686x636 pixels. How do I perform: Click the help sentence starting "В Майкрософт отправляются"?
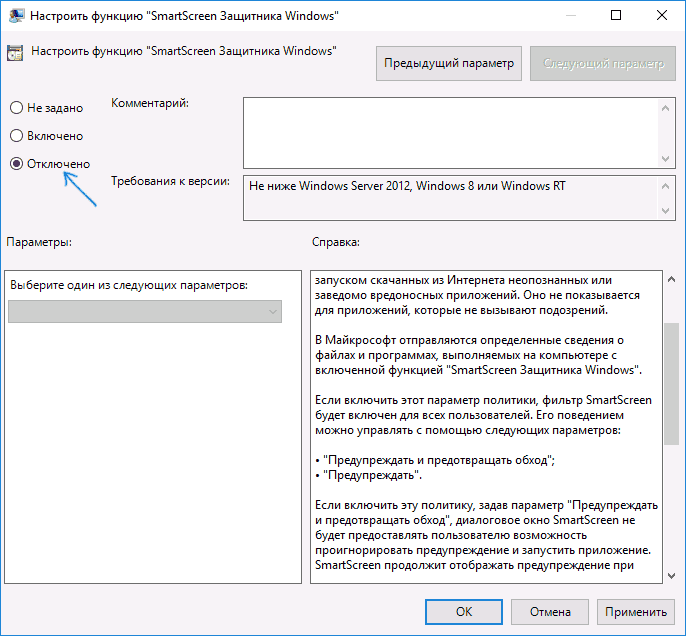pyautogui.click(x=478, y=355)
